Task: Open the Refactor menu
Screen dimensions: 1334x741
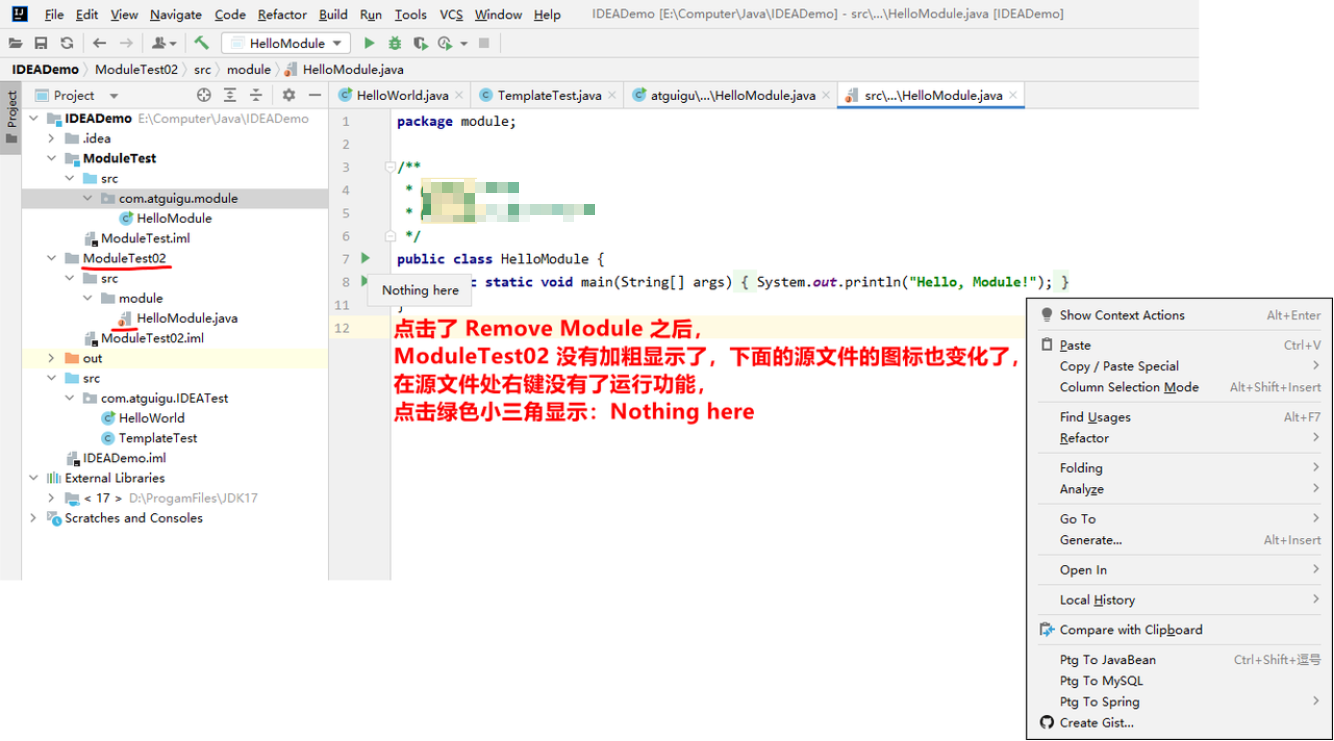Action: (282, 15)
